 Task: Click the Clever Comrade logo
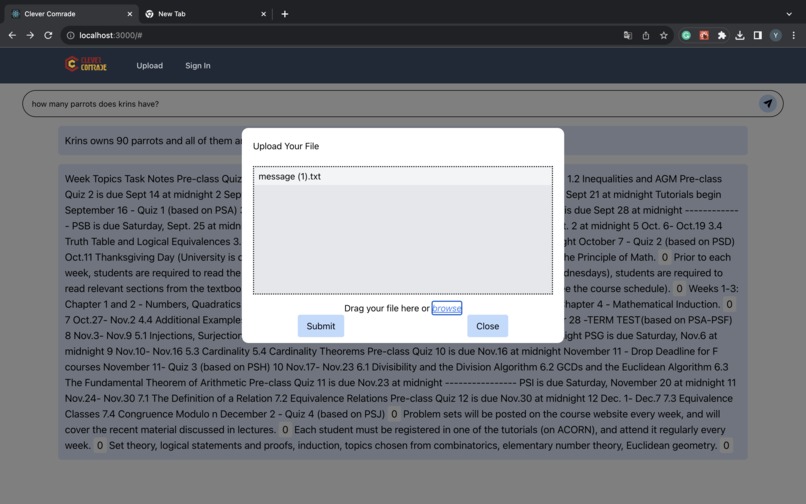(x=86, y=65)
